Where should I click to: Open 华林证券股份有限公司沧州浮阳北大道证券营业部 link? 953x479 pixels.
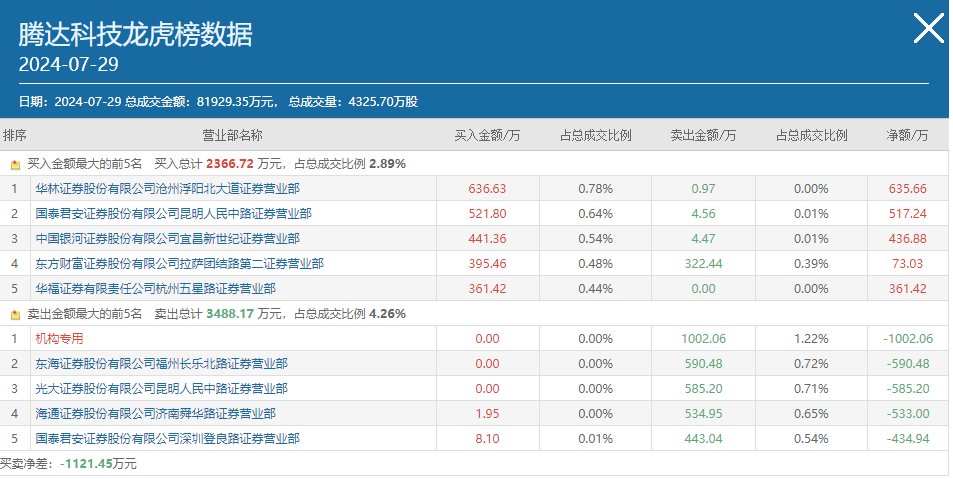pos(167,189)
